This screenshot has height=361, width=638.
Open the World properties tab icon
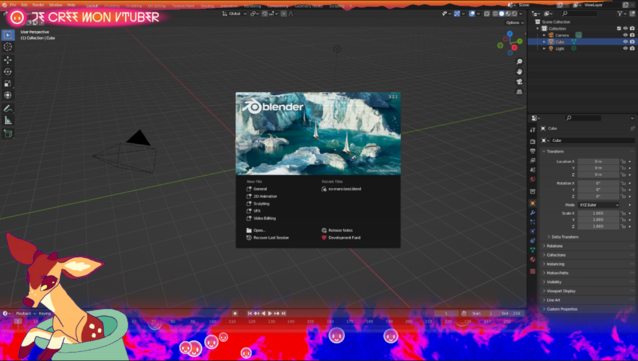pyautogui.click(x=533, y=179)
